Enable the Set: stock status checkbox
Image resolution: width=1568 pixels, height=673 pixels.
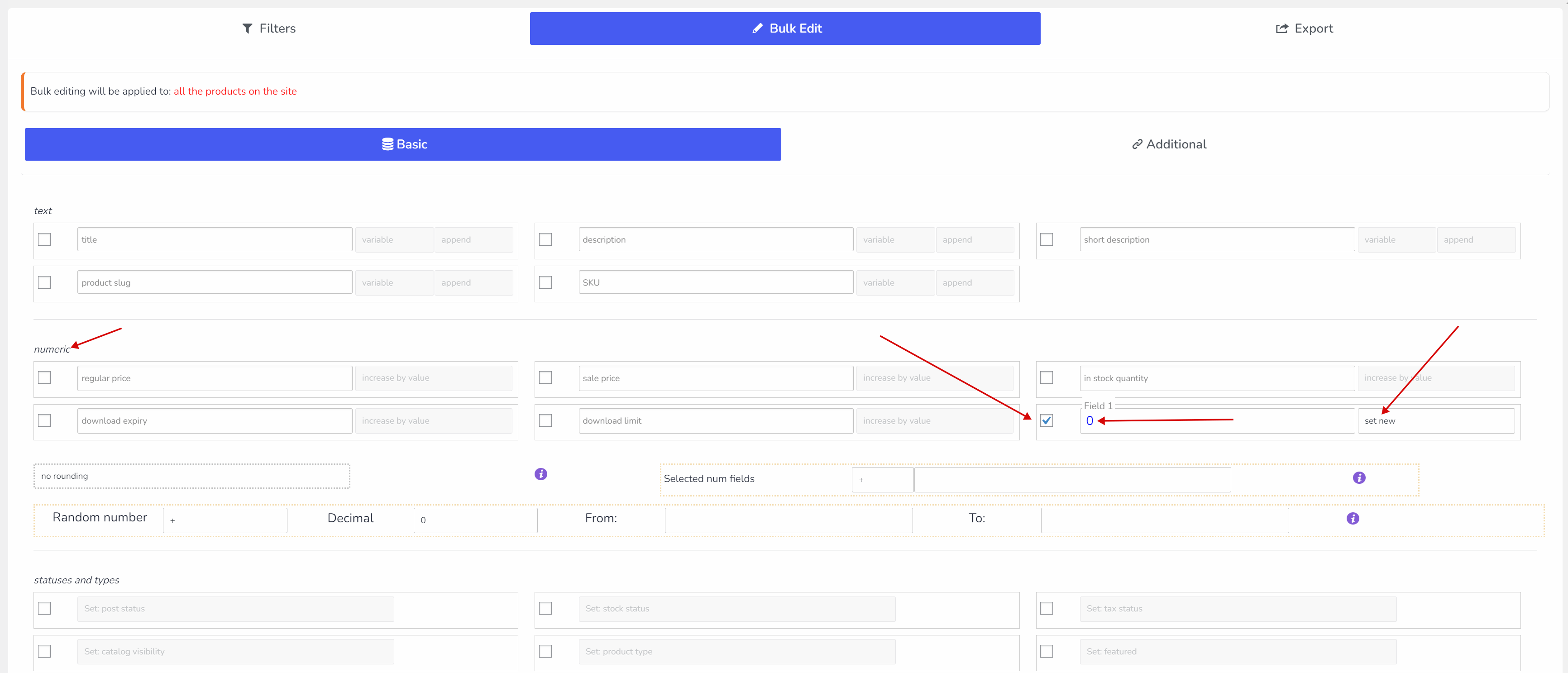(545, 608)
